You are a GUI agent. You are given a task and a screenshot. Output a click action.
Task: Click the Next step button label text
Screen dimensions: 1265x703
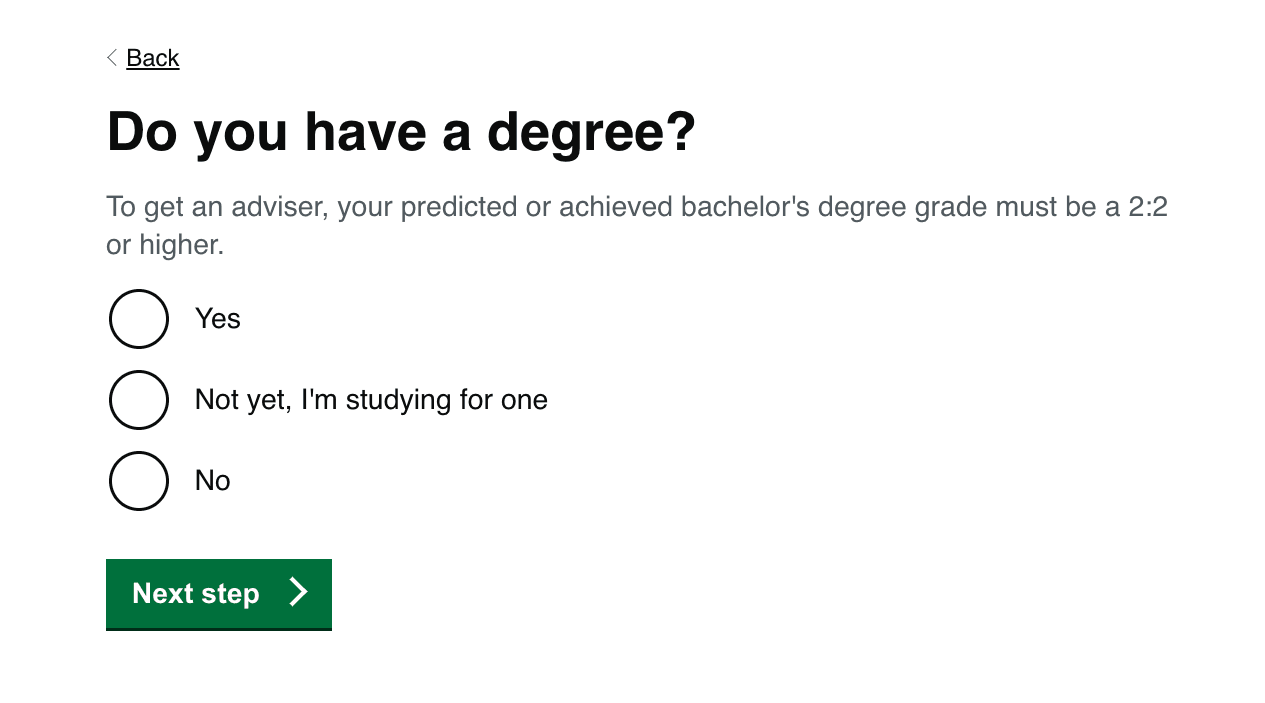pos(196,592)
